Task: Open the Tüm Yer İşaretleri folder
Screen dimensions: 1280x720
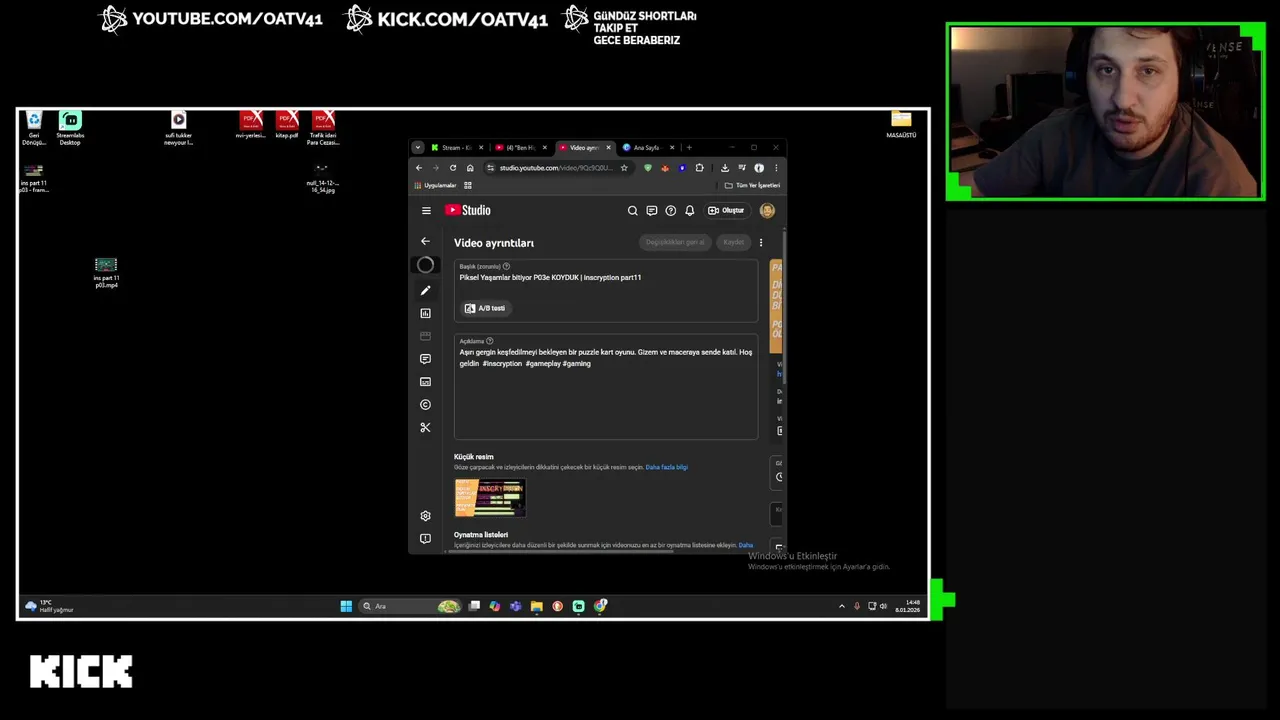Action: pos(753,185)
